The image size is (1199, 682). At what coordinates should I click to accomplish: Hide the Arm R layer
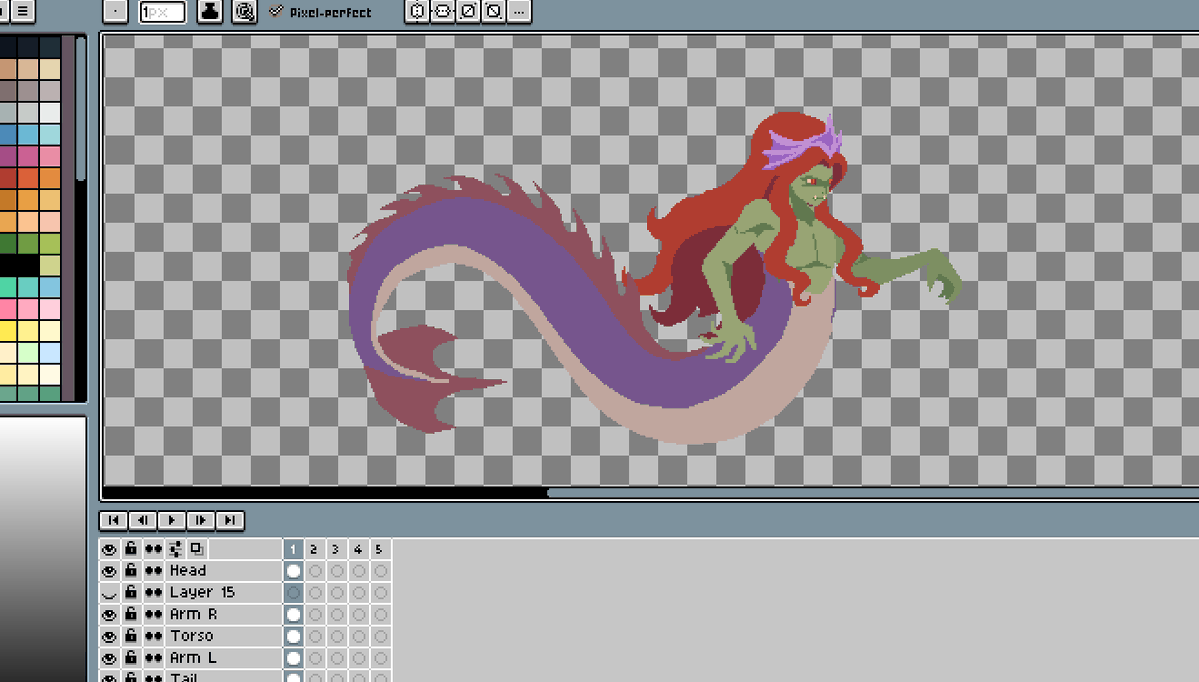pos(109,615)
